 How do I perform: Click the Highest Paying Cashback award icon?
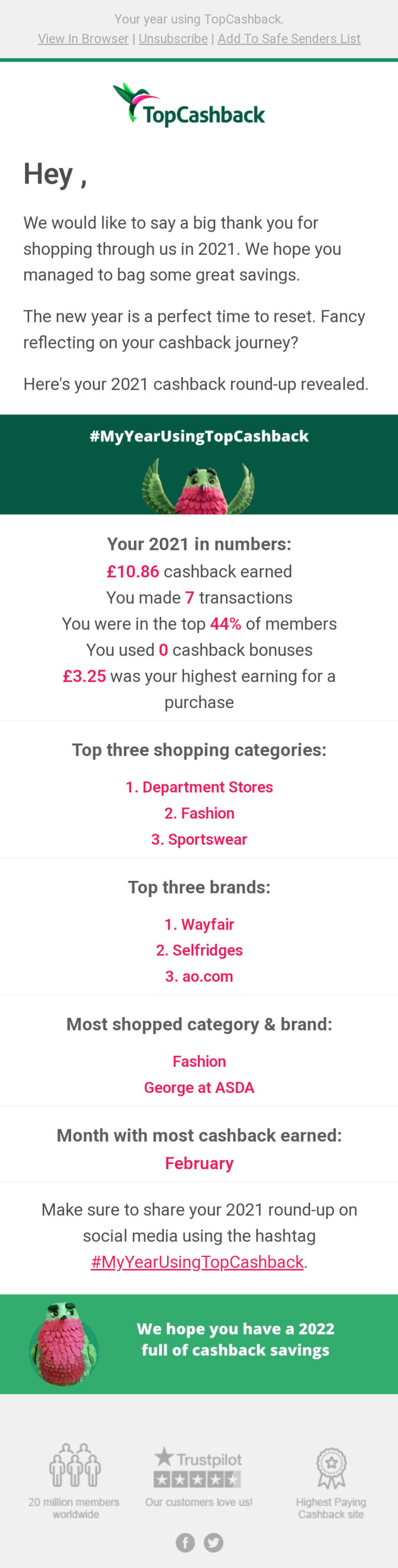pos(331,1468)
